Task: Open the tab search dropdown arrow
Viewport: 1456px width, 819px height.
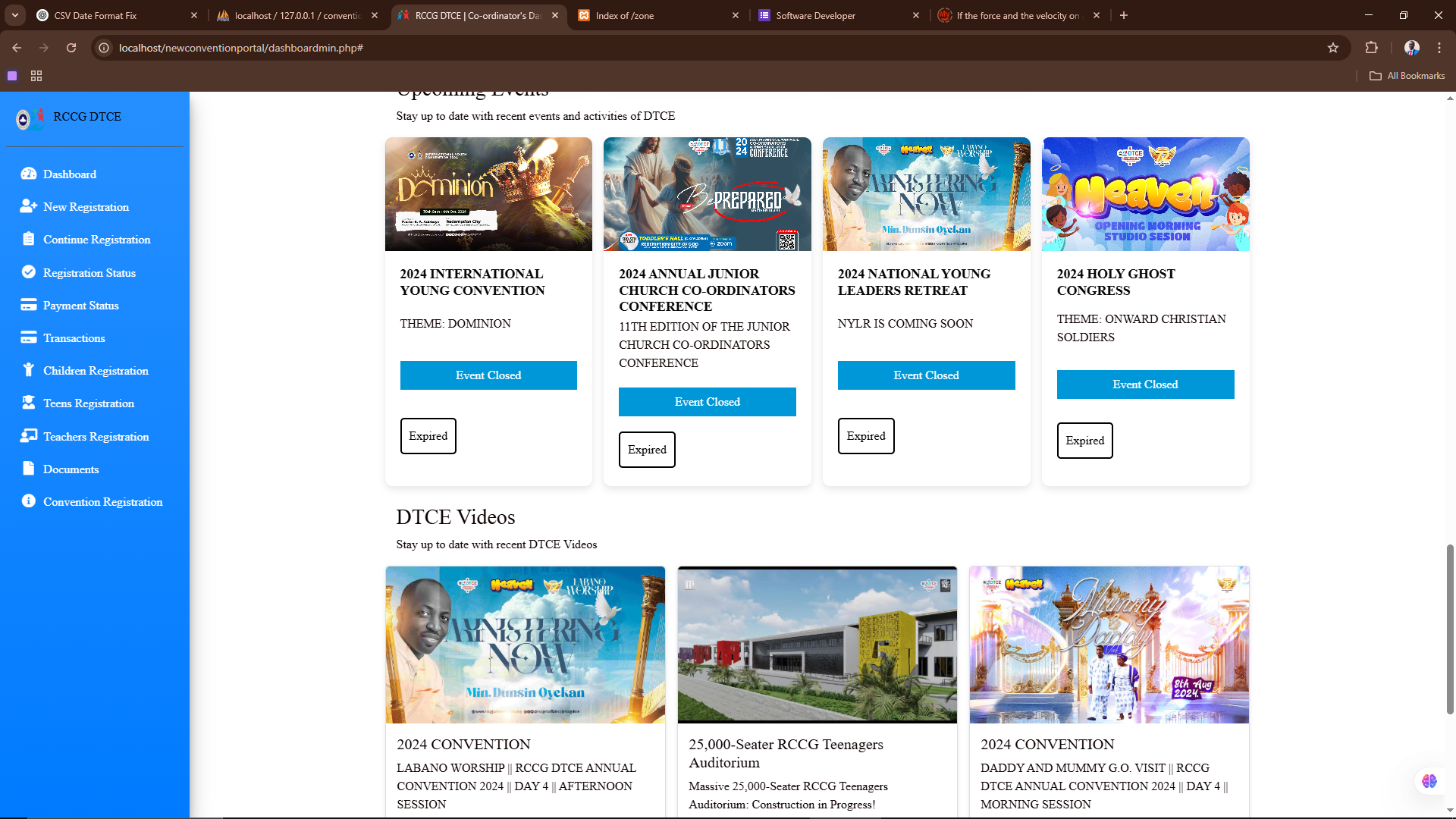Action: coord(15,15)
